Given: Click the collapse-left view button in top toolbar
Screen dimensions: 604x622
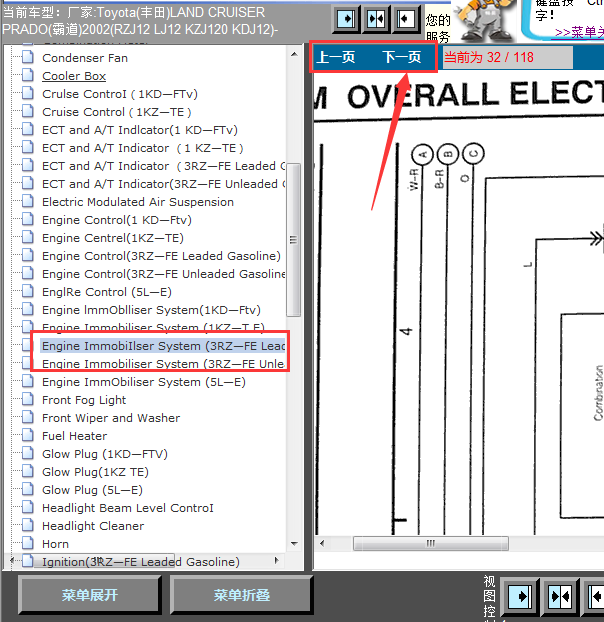Looking at the screenshot, I should [406, 19].
